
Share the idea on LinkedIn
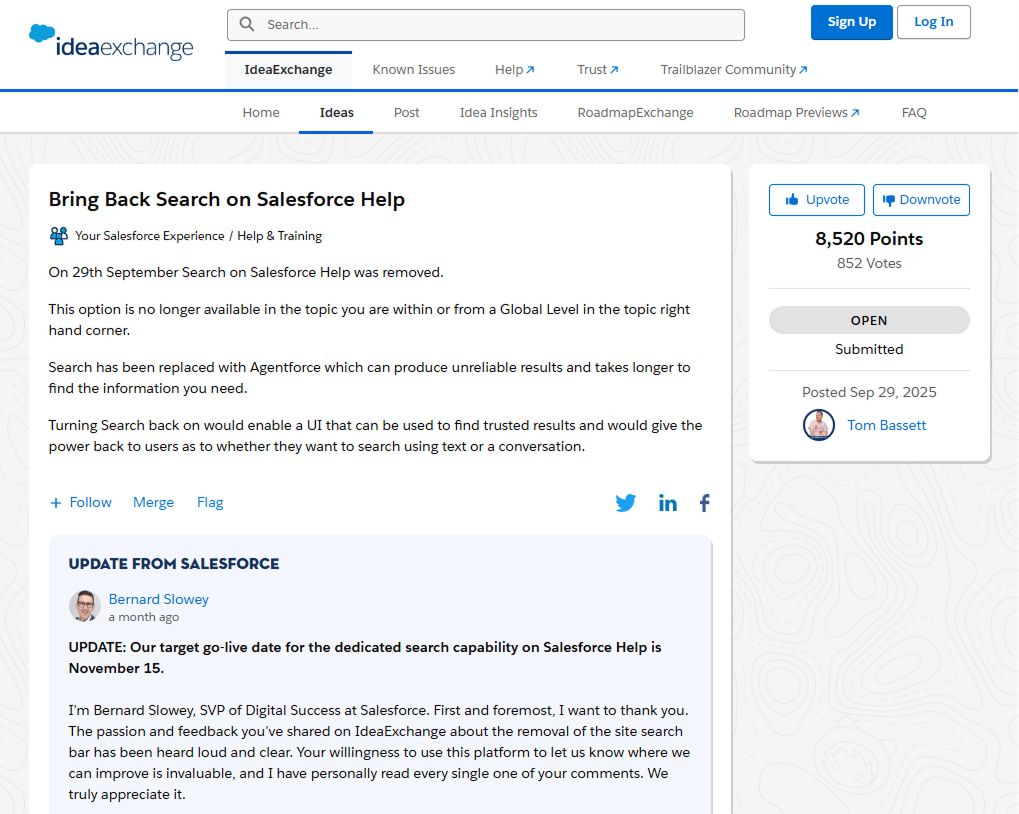tap(668, 503)
